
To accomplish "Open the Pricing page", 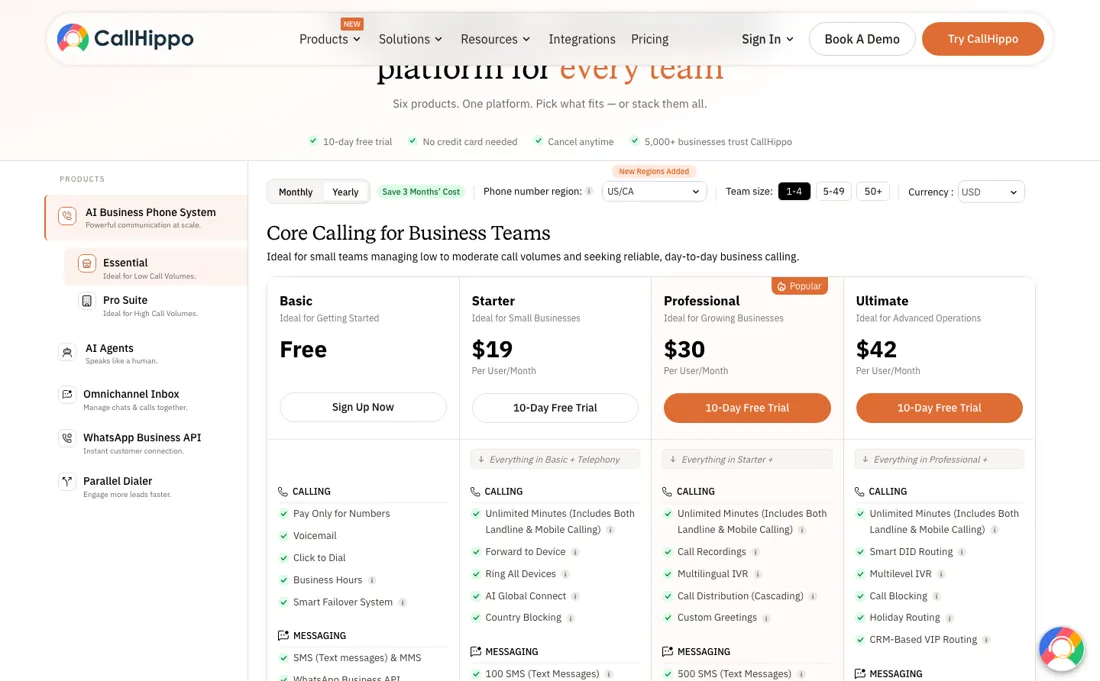I will point(650,39).
